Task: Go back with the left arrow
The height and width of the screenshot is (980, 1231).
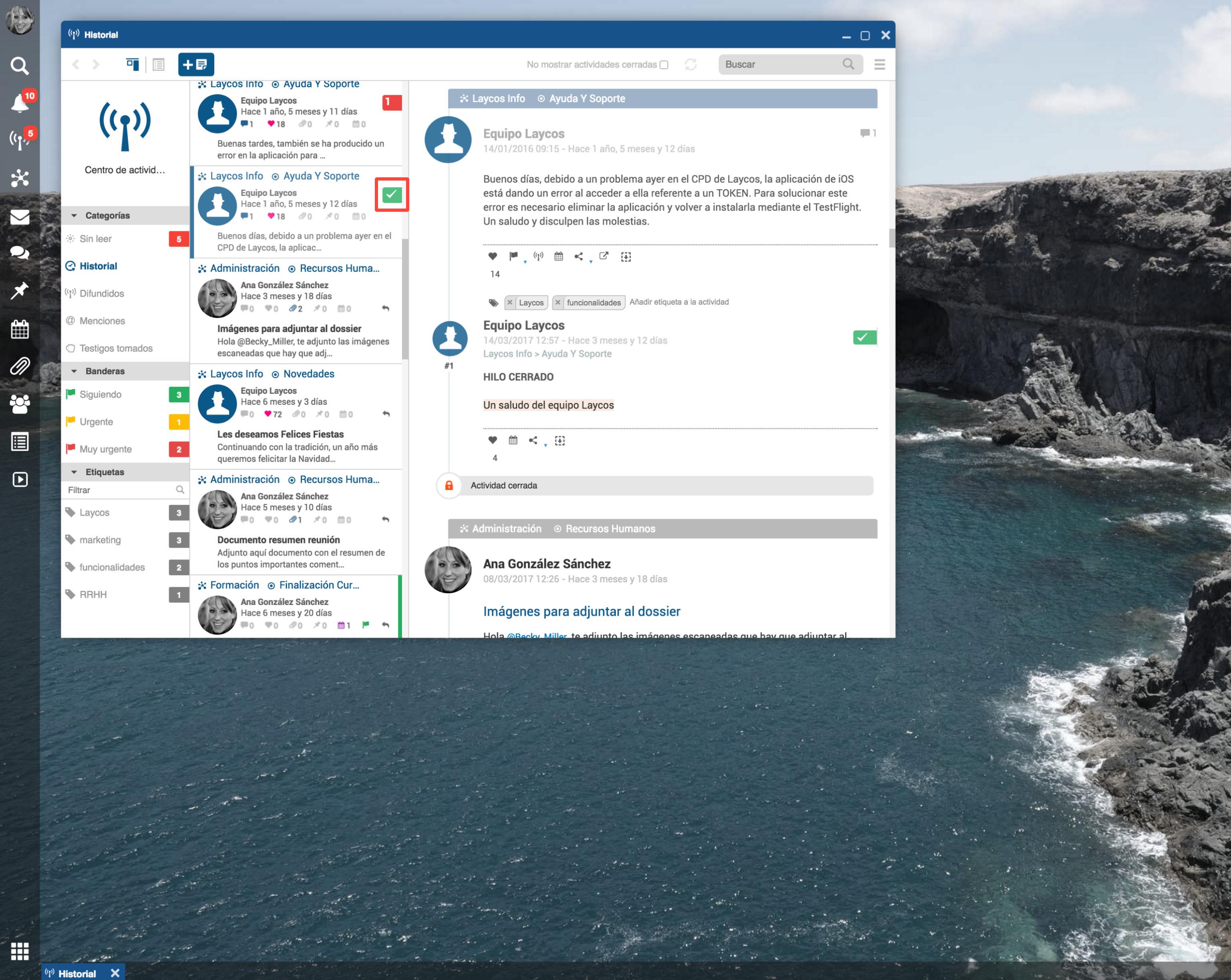Action: pos(76,64)
